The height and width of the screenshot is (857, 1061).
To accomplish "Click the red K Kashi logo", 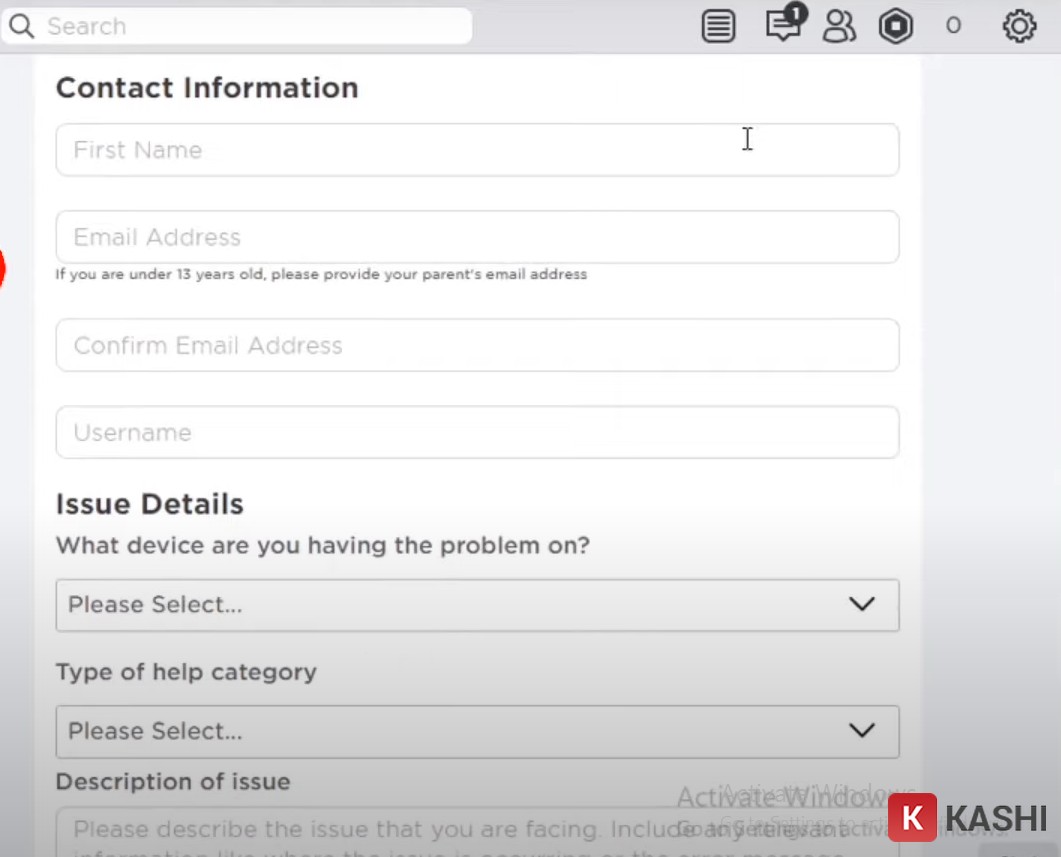I will (x=912, y=817).
